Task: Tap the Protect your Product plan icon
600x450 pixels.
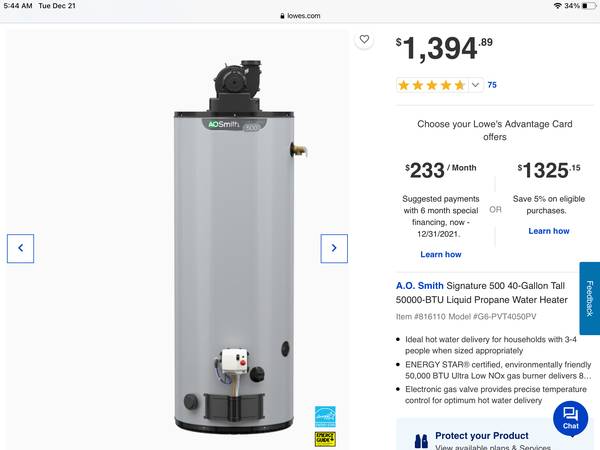Action: point(421,441)
